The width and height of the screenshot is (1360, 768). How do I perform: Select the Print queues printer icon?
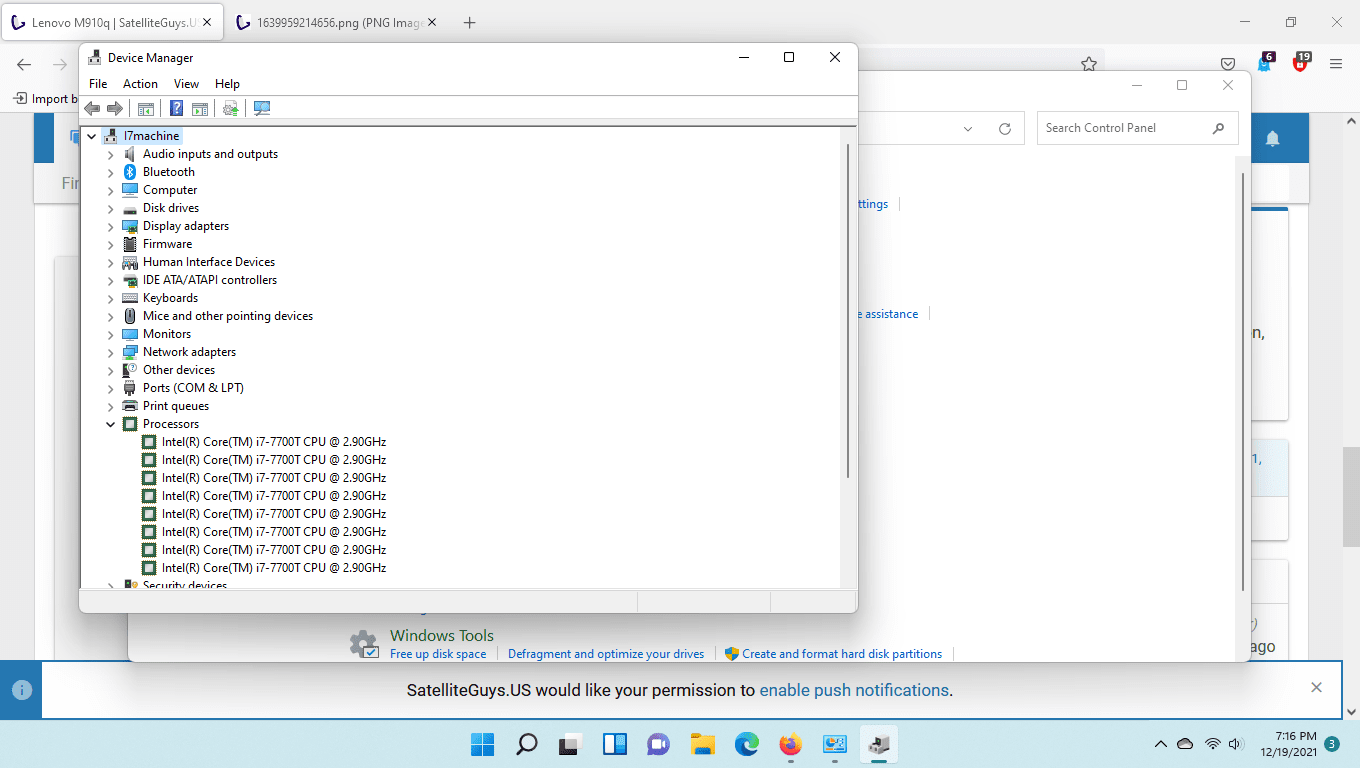[130, 406]
